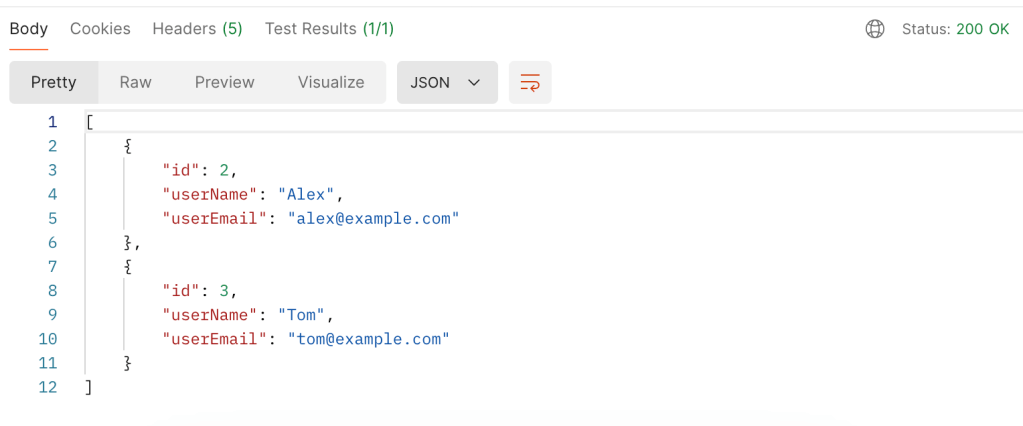The width and height of the screenshot is (1023, 426).
Task: Click the "alex@example.com" value text
Action: coord(373,218)
